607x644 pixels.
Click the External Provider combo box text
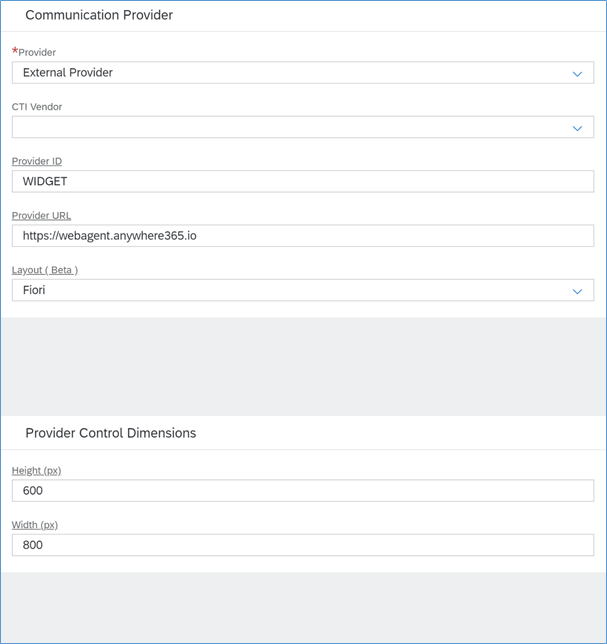pyautogui.click(x=68, y=73)
